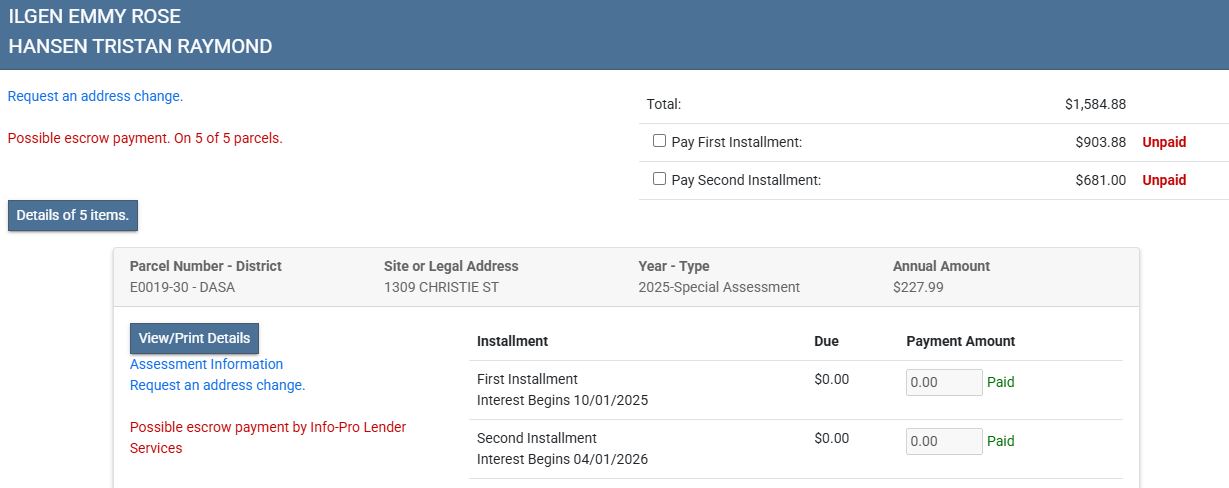
Task: Click the Paid label beside First Installment field
Action: [x=1000, y=382]
